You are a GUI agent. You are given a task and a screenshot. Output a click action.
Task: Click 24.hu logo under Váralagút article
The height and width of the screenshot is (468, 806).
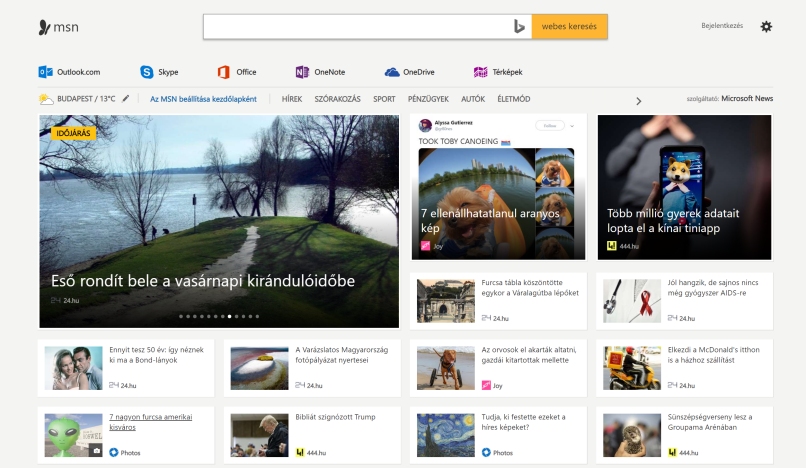(x=486, y=318)
